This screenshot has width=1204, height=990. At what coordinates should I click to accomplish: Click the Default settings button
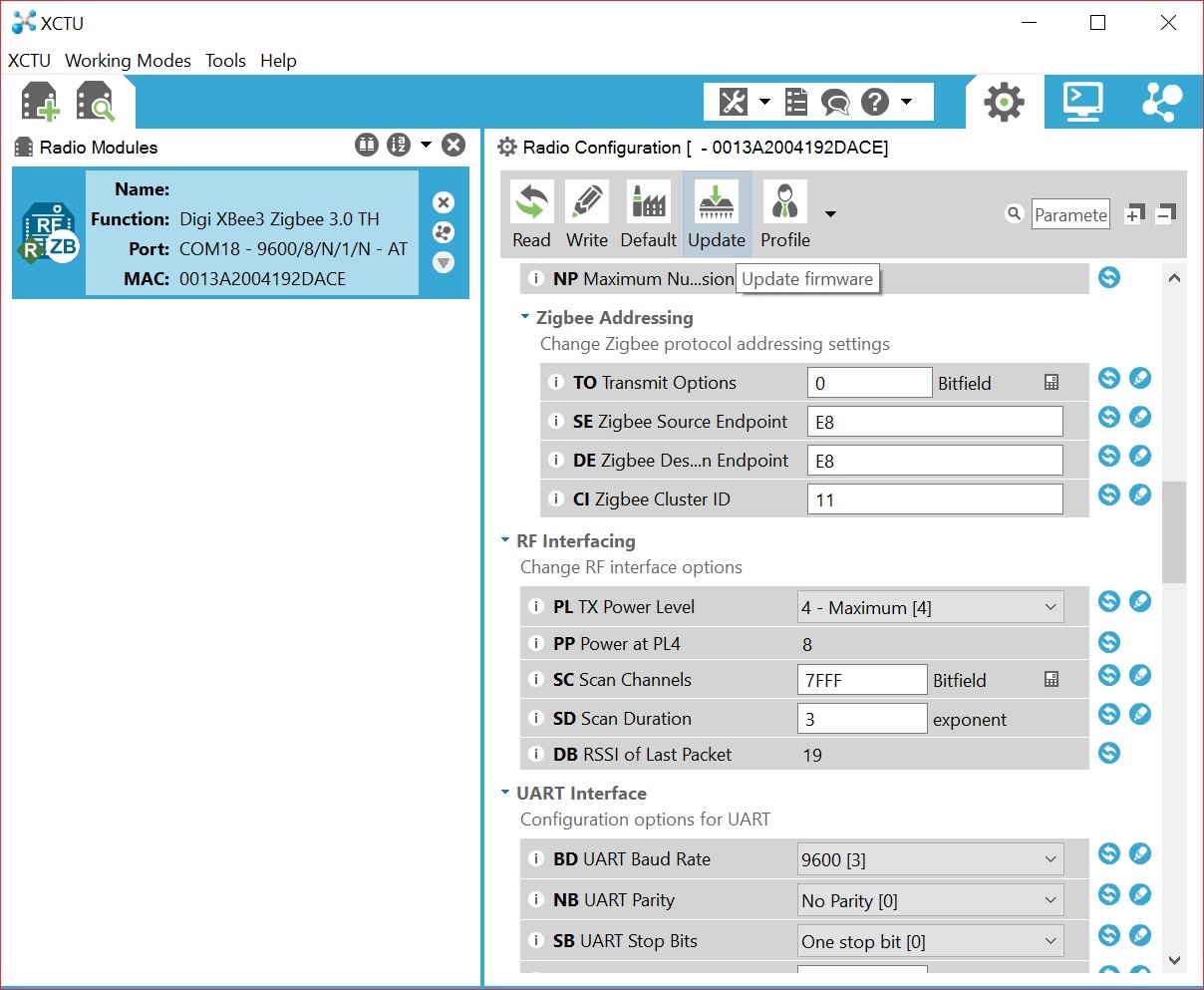pyautogui.click(x=649, y=214)
